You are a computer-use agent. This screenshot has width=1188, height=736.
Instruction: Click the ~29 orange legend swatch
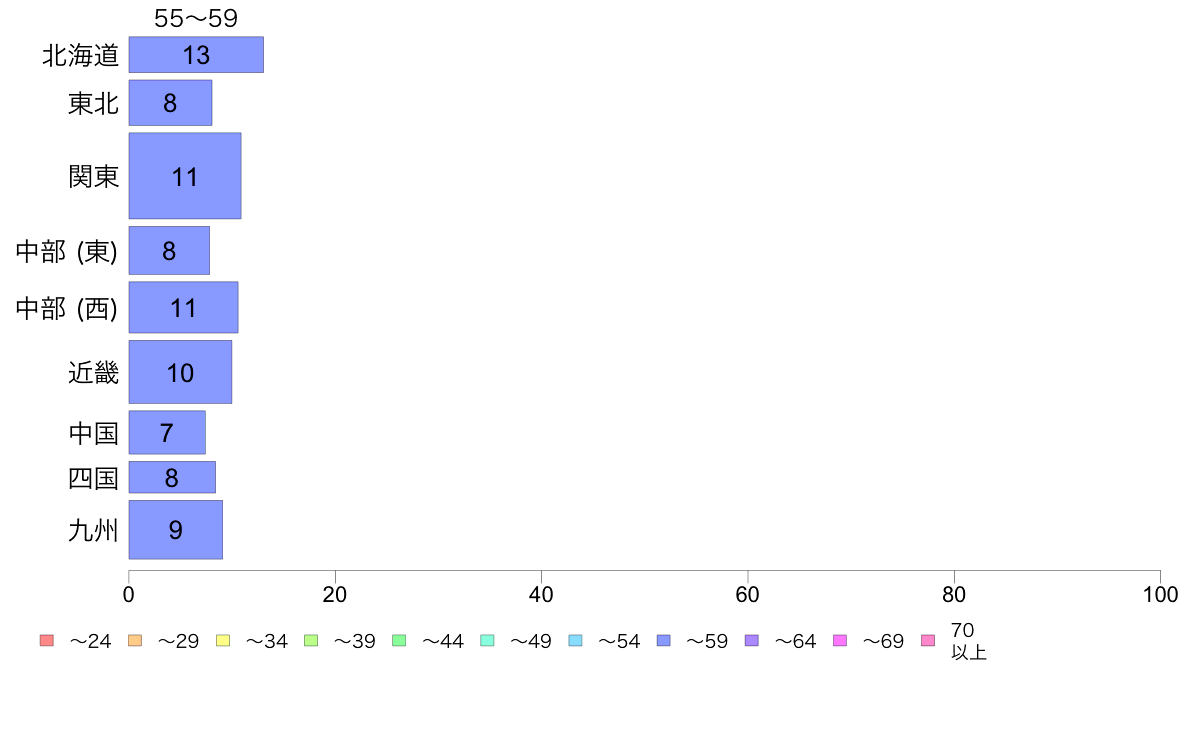135,640
